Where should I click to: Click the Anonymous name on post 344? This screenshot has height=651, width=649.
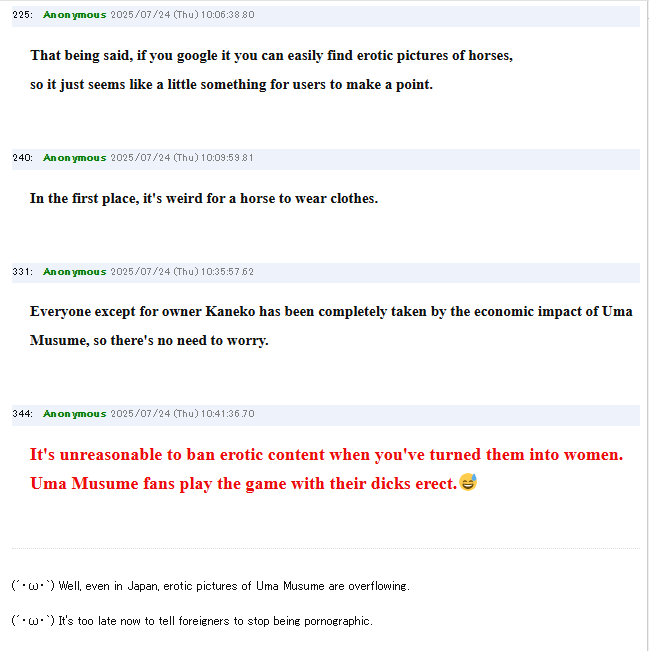[75, 414]
